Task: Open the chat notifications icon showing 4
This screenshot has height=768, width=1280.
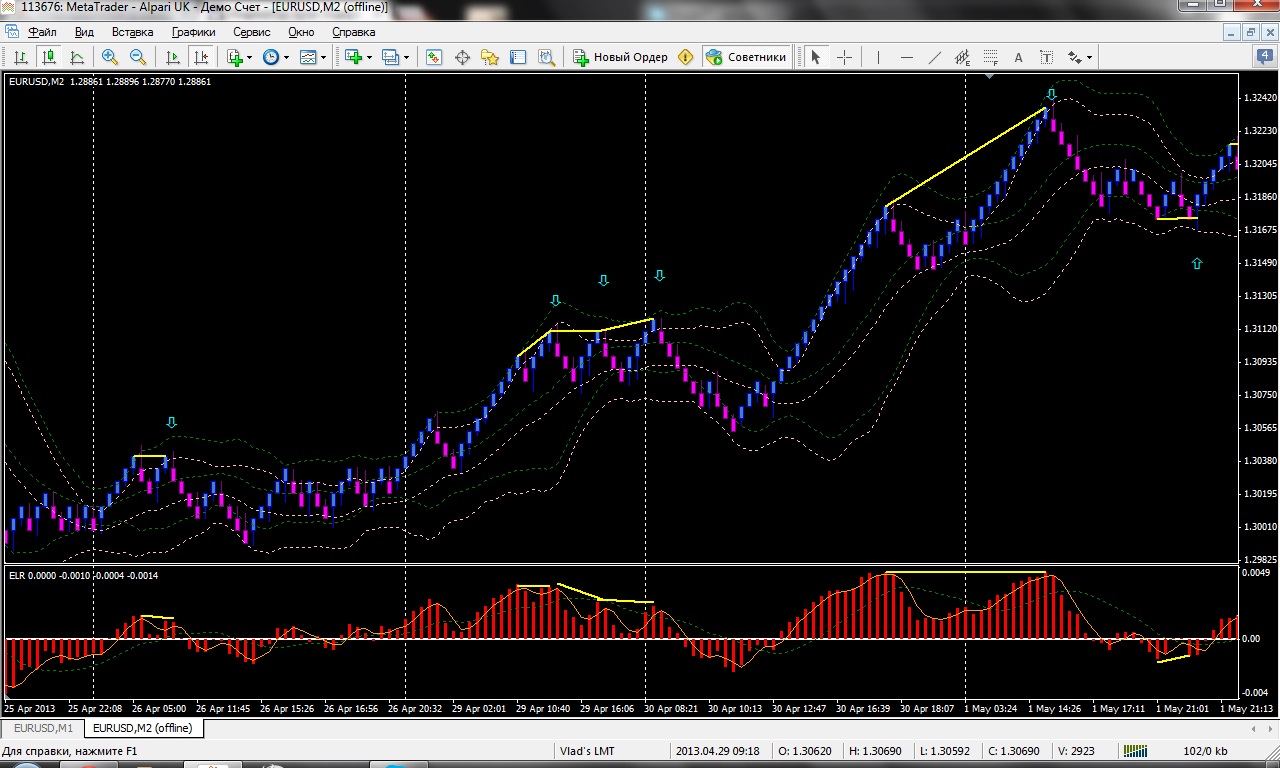Action: pyautogui.click(x=1264, y=57)
